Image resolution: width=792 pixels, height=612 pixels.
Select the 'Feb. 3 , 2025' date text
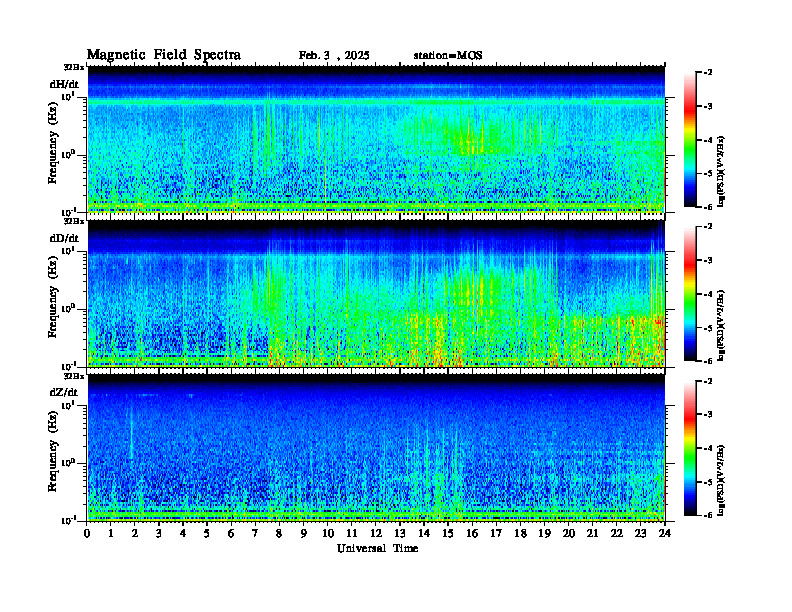click(x=334, y=56)
